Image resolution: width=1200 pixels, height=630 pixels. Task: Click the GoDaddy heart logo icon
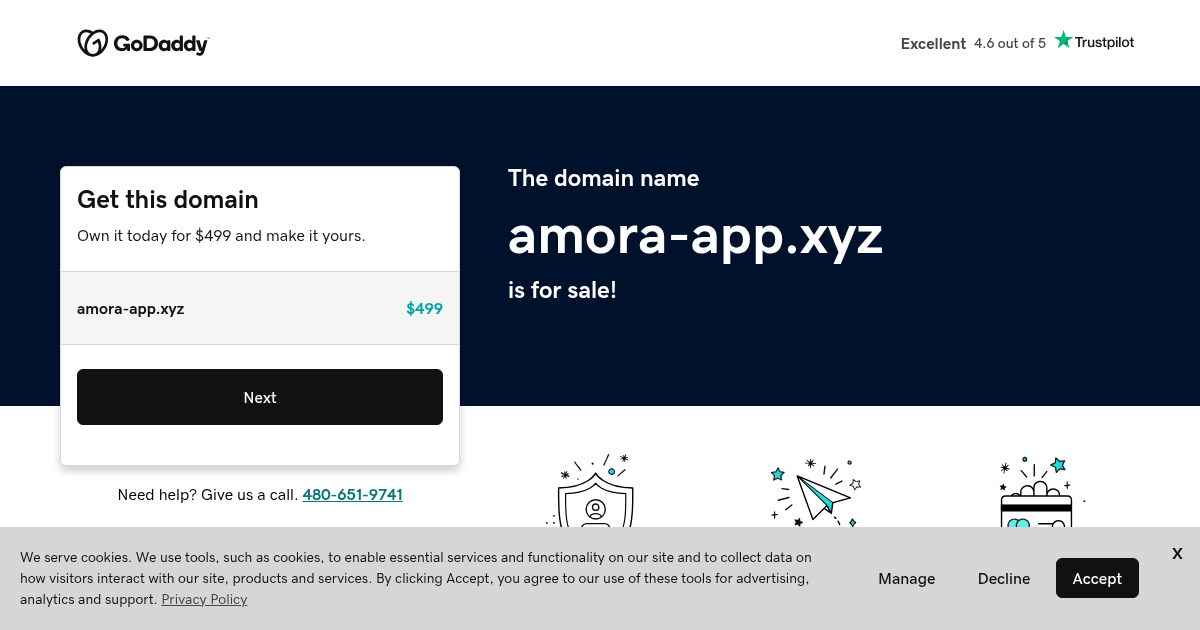[x=93, y=42]
